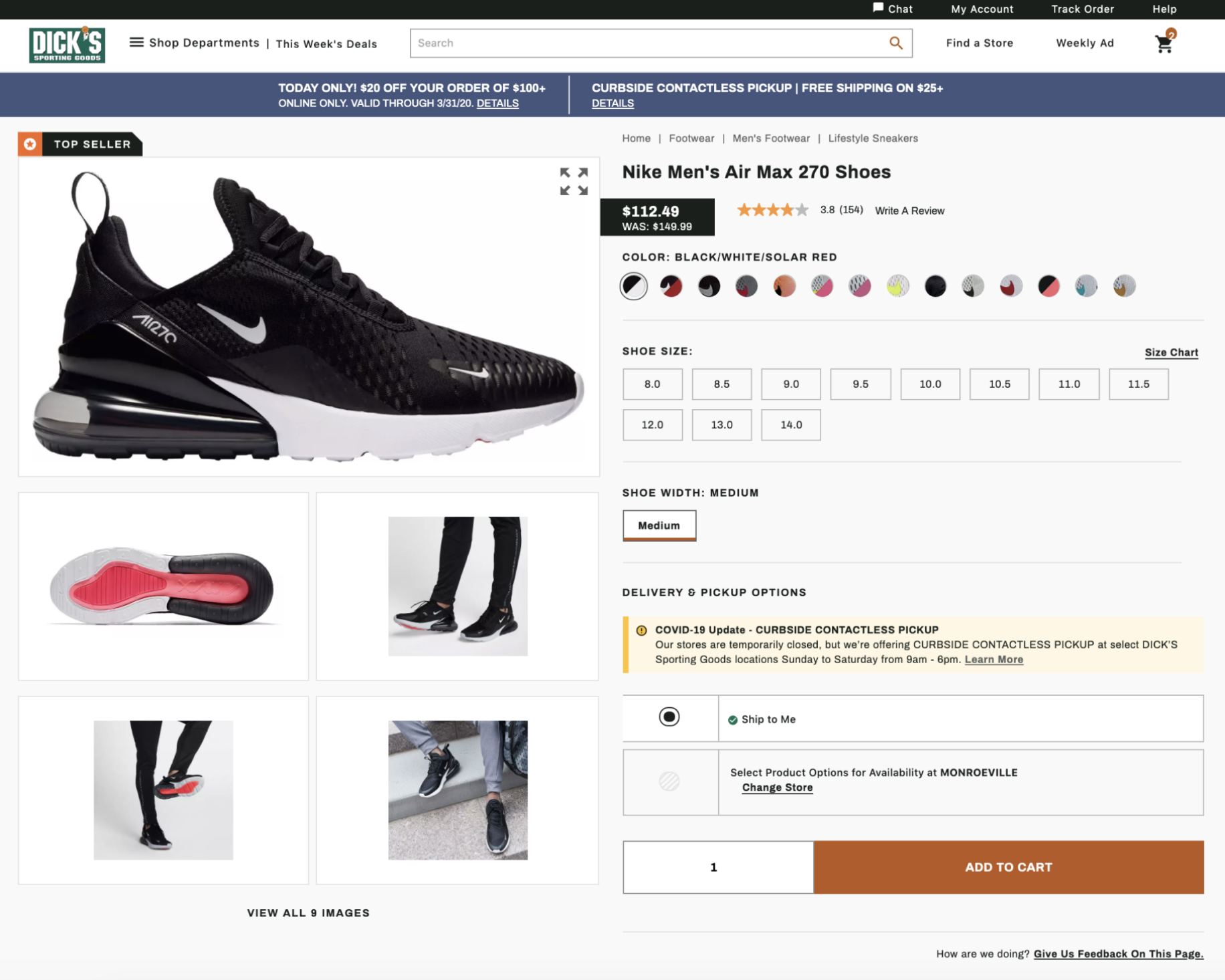This screenshot has height=980, width=1225.
Task: Choose shoe size 11.0
Action: click(x=1069, y=384)
